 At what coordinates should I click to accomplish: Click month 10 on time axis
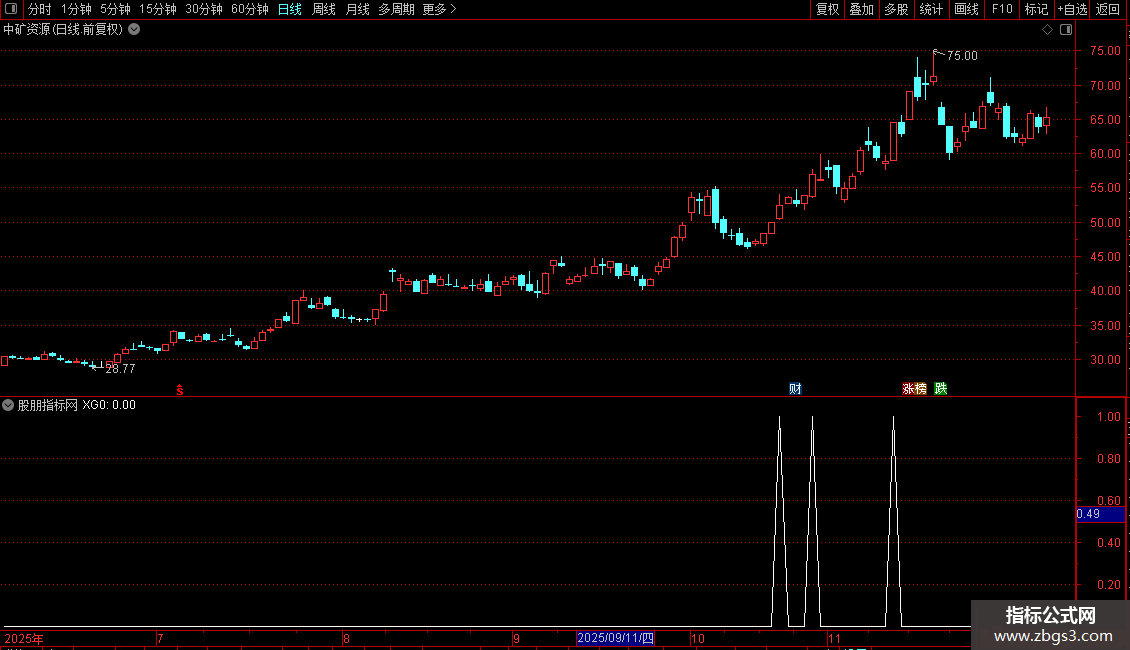[698, 638]
